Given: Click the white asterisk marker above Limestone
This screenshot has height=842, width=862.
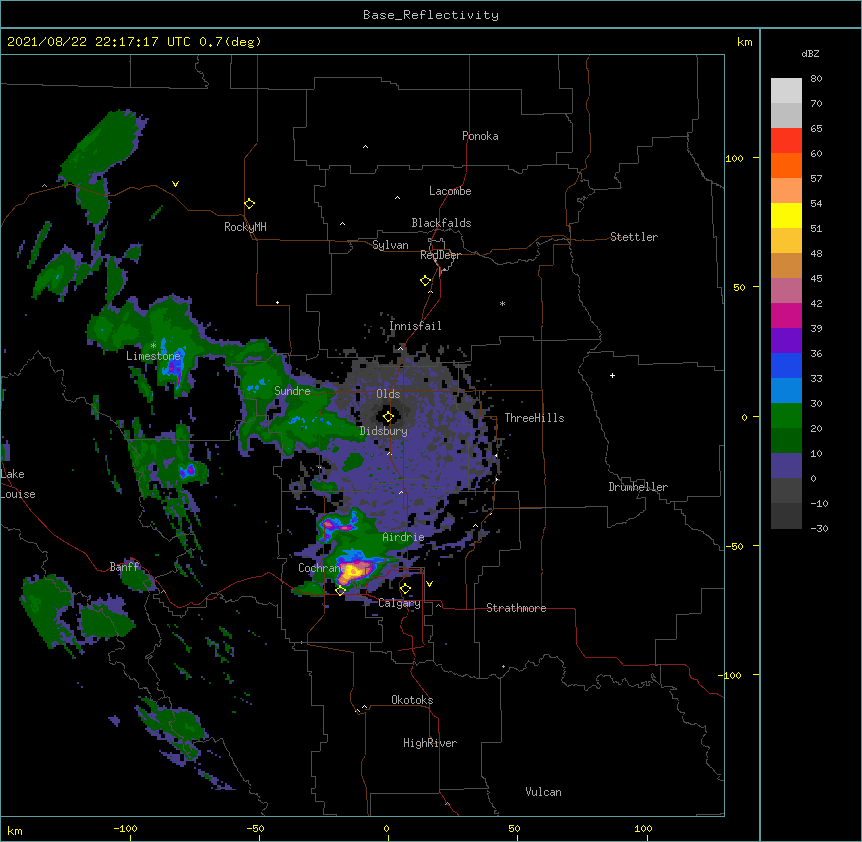Looking at the screenshot, I should coord(153,345).
